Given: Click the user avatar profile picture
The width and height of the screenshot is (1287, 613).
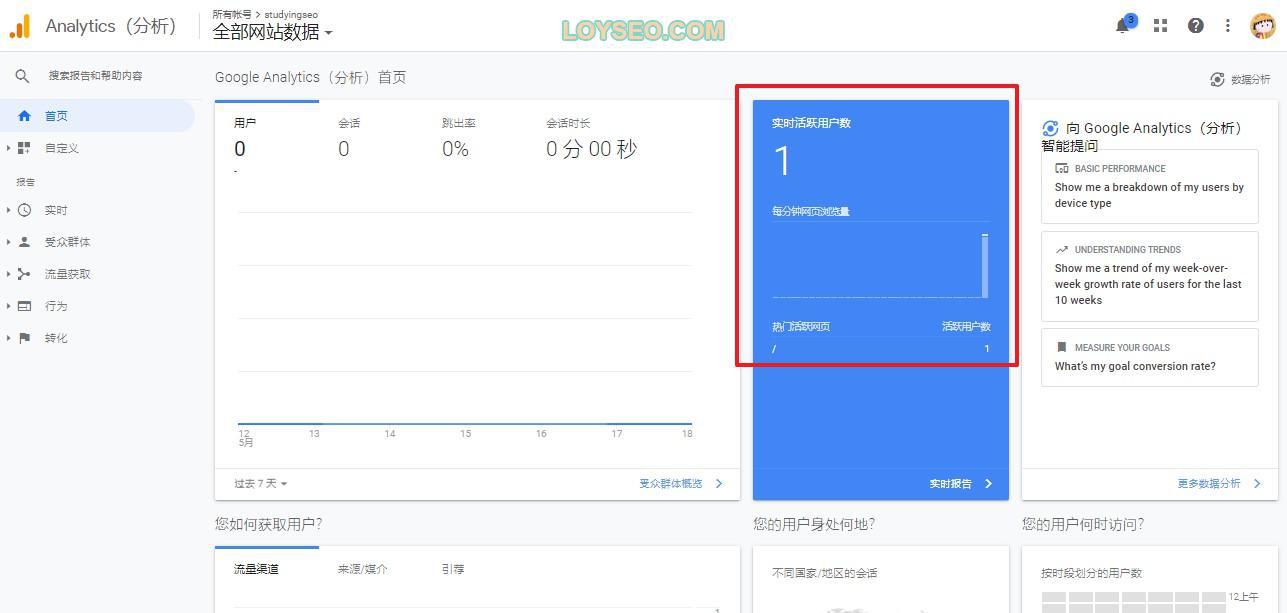Looking at the screenshot, I should click(x=1263, y=26).
